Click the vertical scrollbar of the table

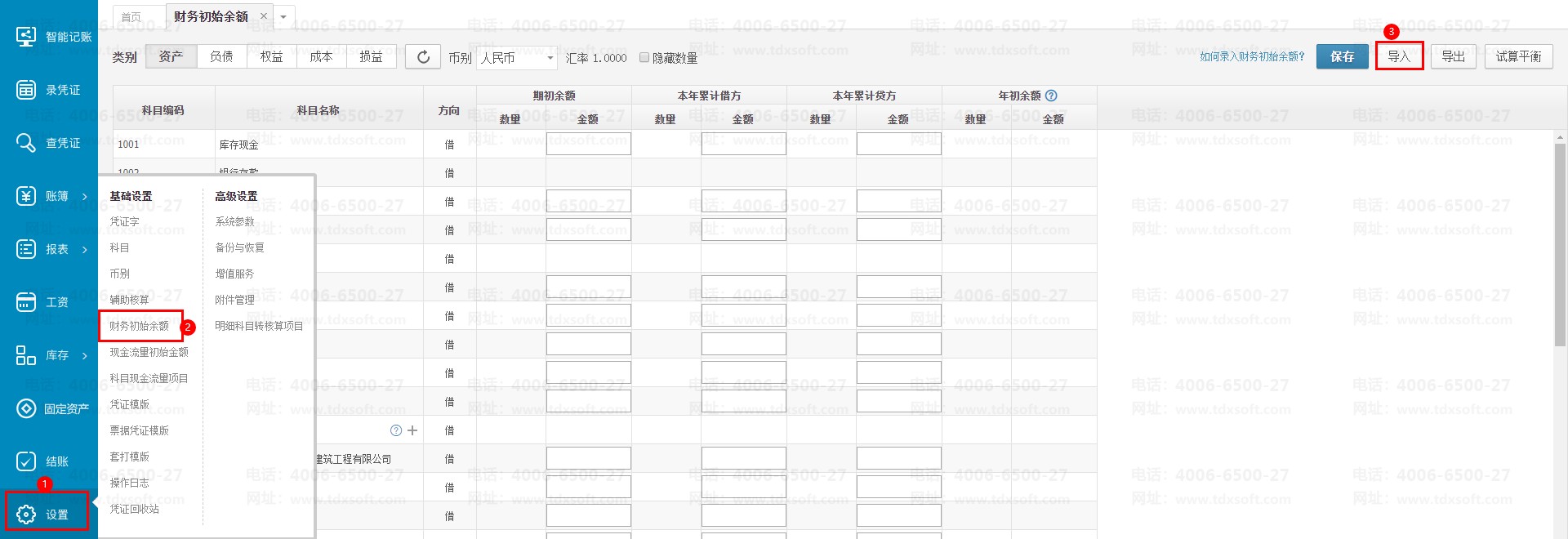tap(1560, 245)
